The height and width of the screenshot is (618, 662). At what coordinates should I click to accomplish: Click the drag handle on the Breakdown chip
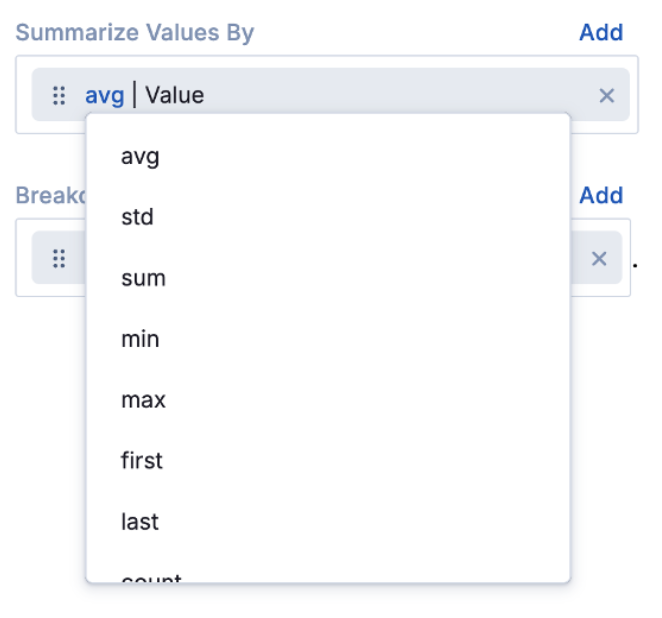tap(59, 258)
